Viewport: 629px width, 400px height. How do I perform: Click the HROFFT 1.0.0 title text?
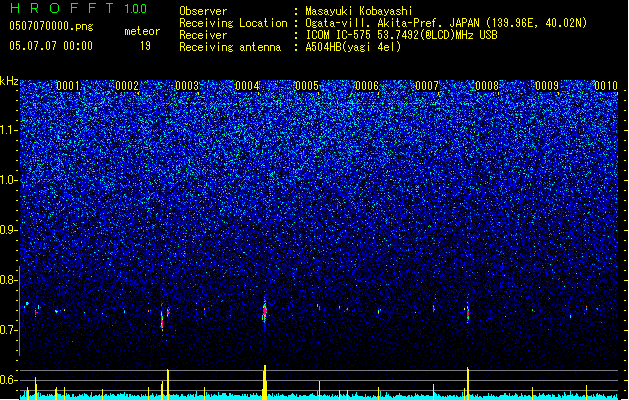click(78, 8)
